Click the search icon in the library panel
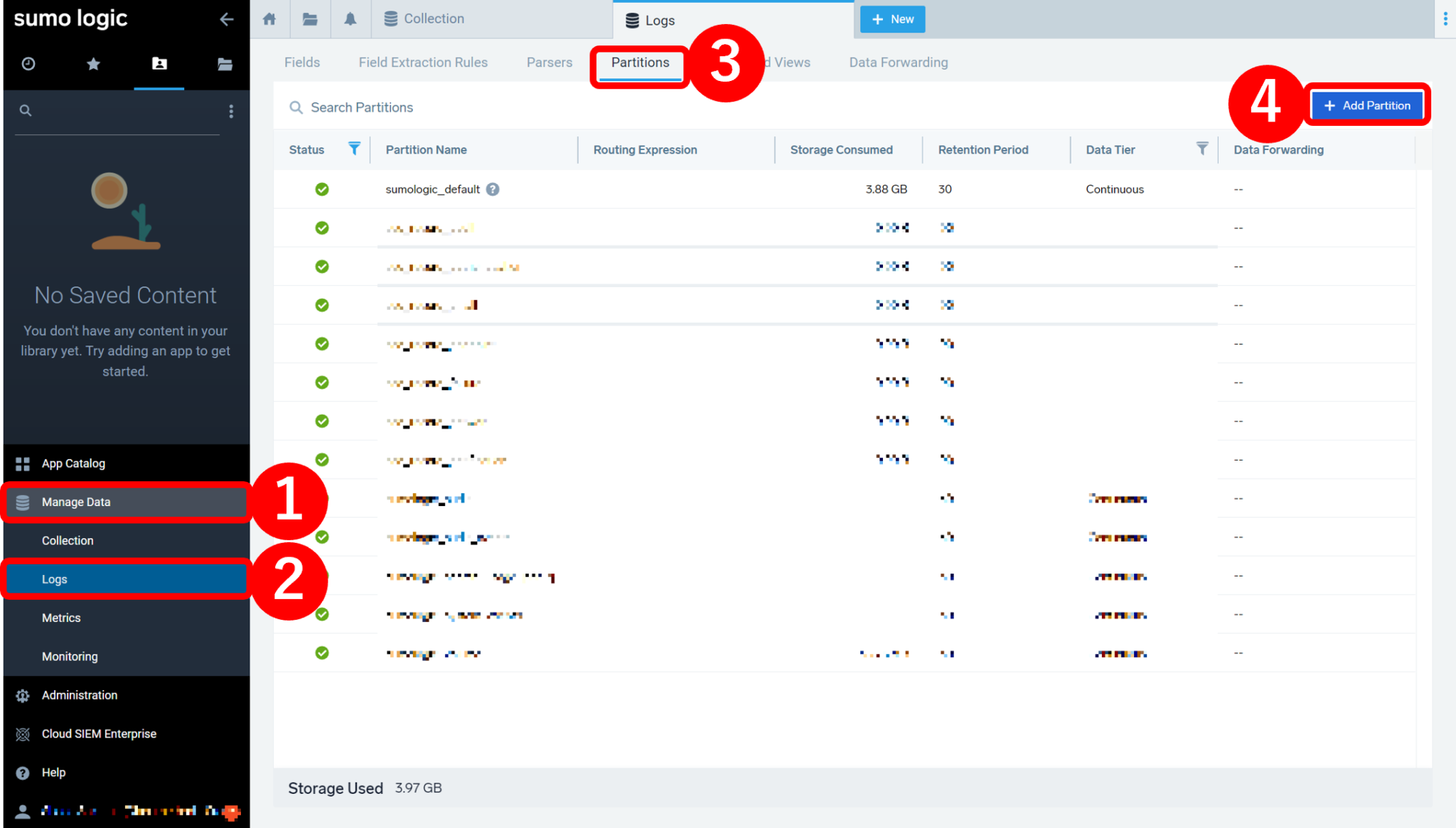This screenshot has height=828, width=1456. click(25, 110)
